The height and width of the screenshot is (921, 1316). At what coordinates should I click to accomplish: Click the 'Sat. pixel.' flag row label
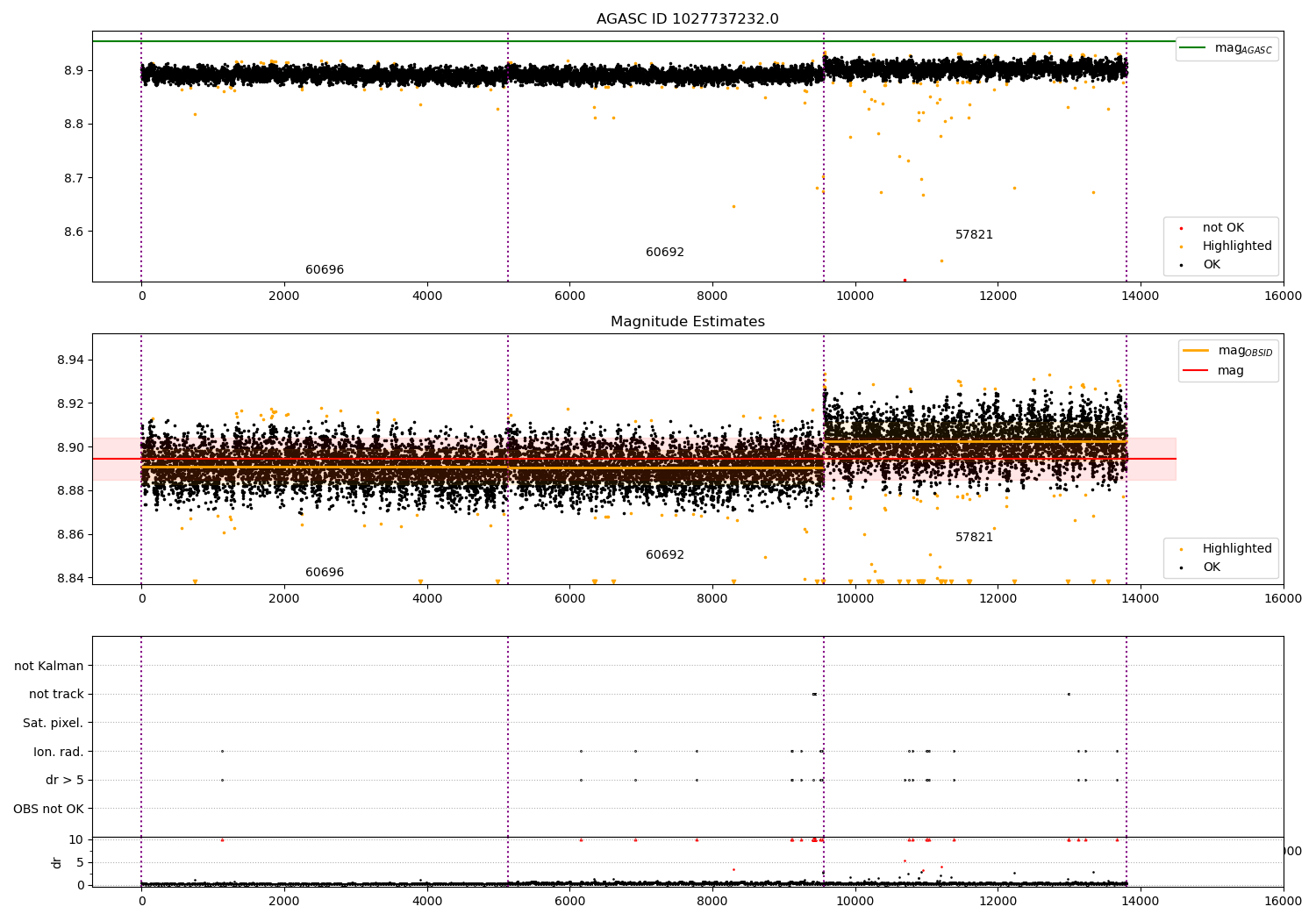tap(54, 723)
